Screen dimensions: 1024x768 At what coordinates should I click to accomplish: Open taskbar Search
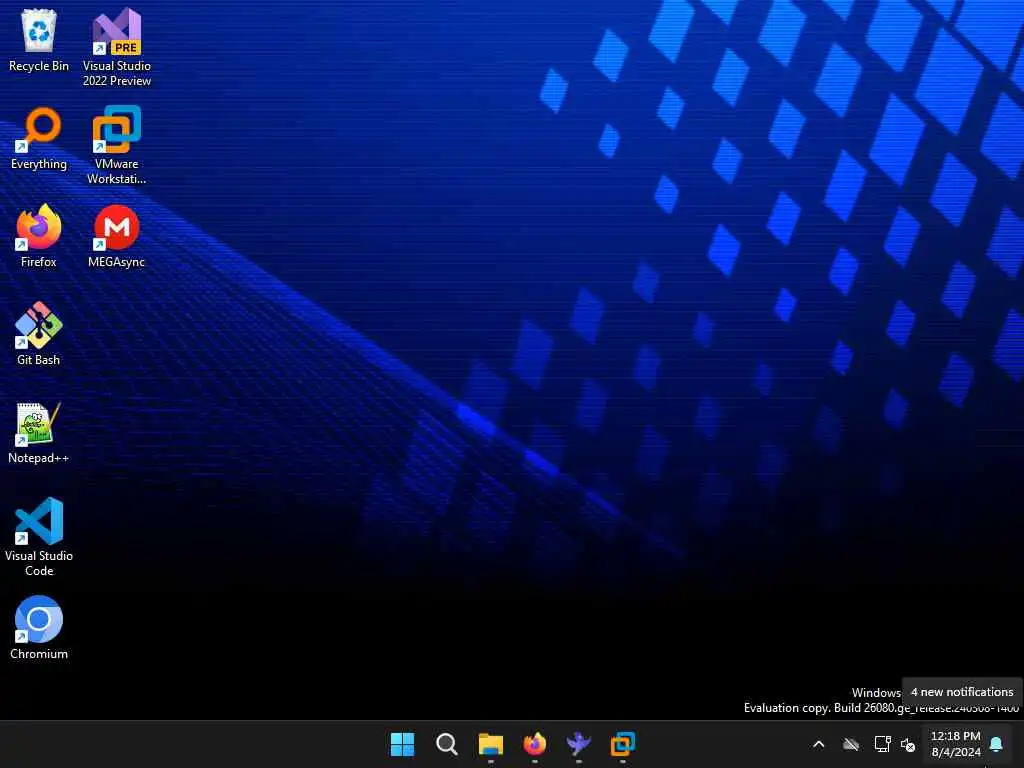[x=447, y=744]
